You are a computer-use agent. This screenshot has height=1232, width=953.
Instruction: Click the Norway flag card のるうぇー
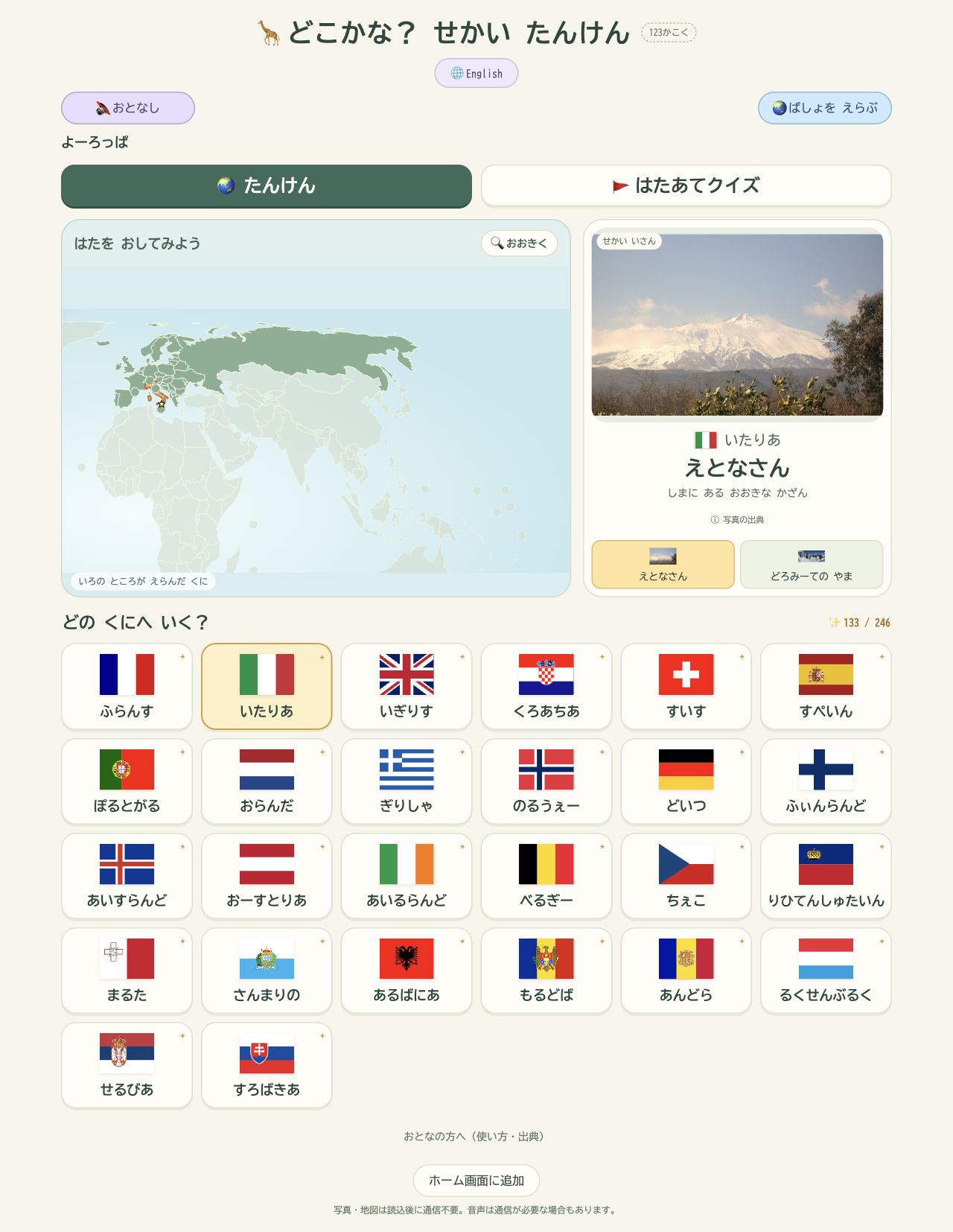(546, 781)
